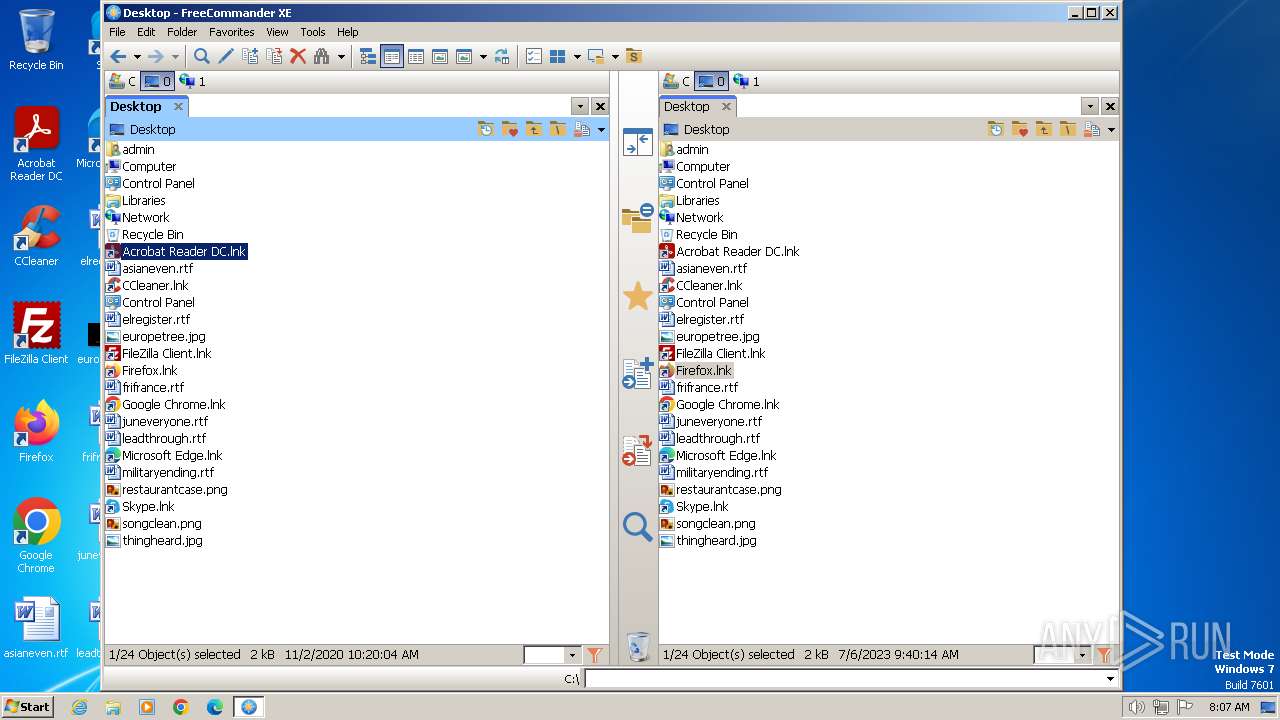
Task: Go forward with the Forward arrow
Action: click(x=155, y=57)
